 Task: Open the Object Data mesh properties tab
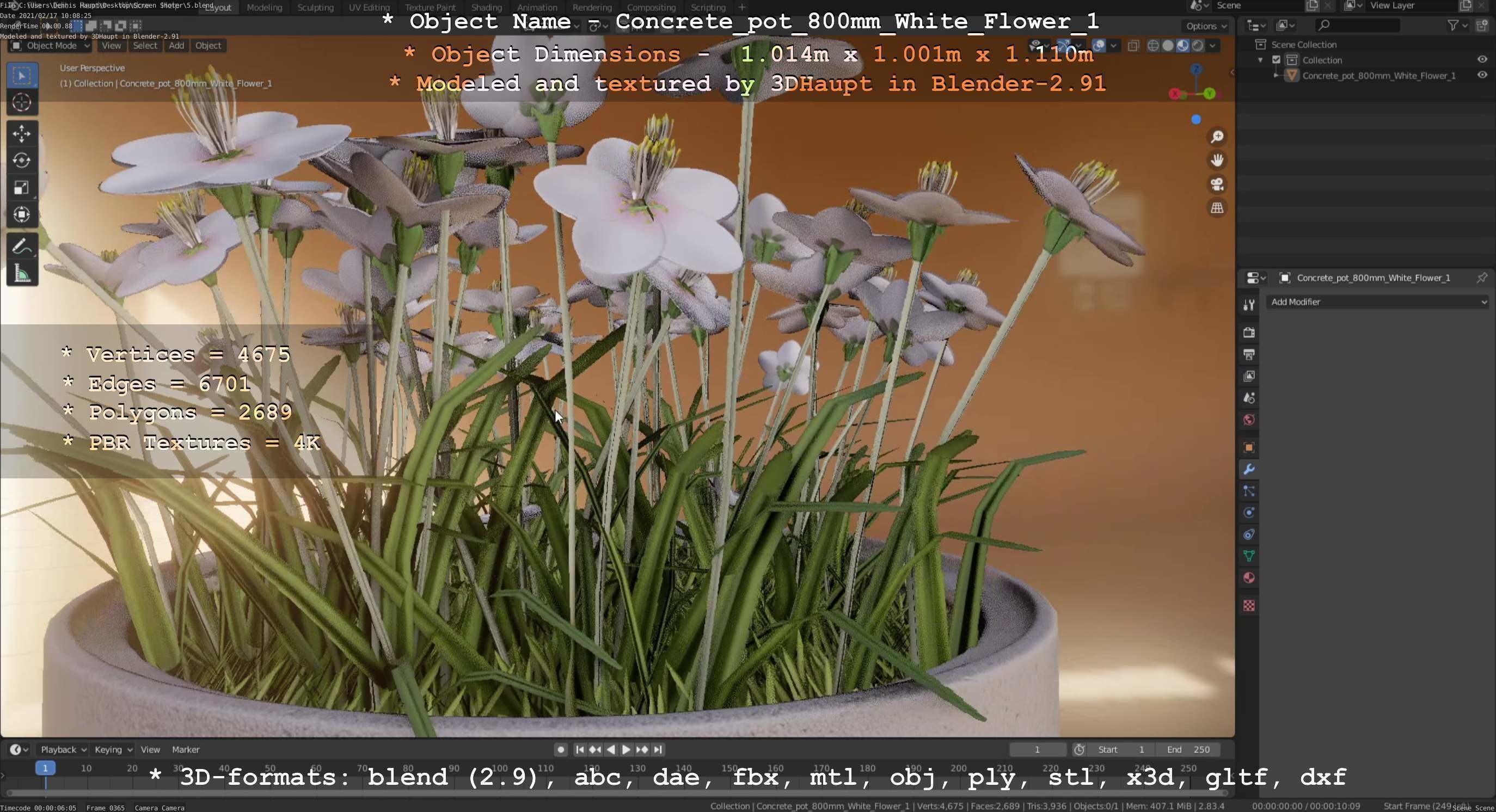pyautogui.click(x=1249, y=556)
